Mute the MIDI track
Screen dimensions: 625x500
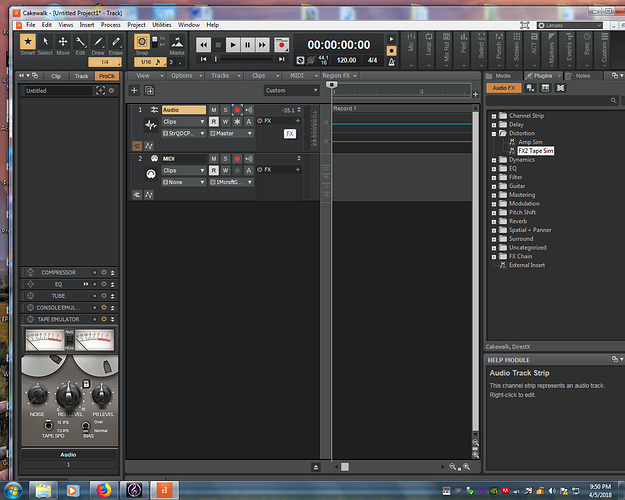click(x=214, y=159)
